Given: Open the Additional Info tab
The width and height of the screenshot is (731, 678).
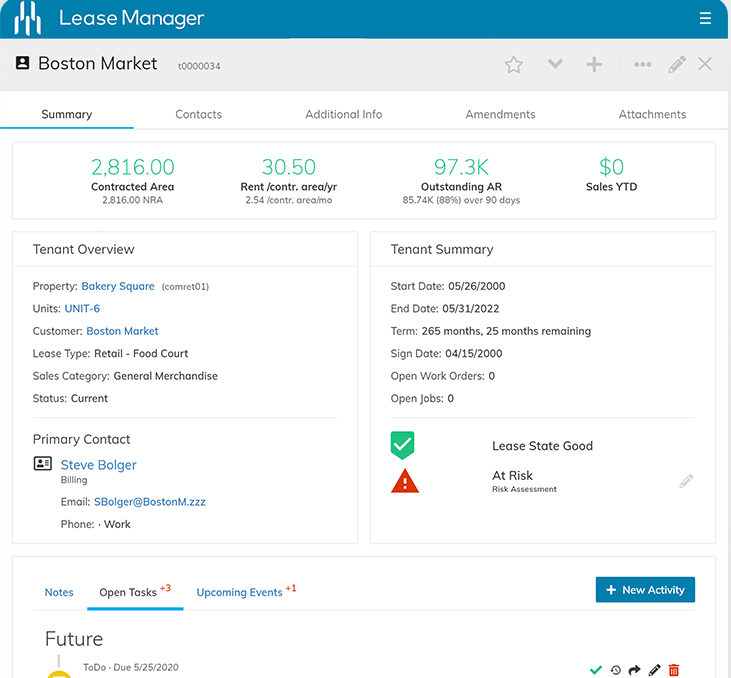Looking at the screenshot, I should click(x=344, y=114).
